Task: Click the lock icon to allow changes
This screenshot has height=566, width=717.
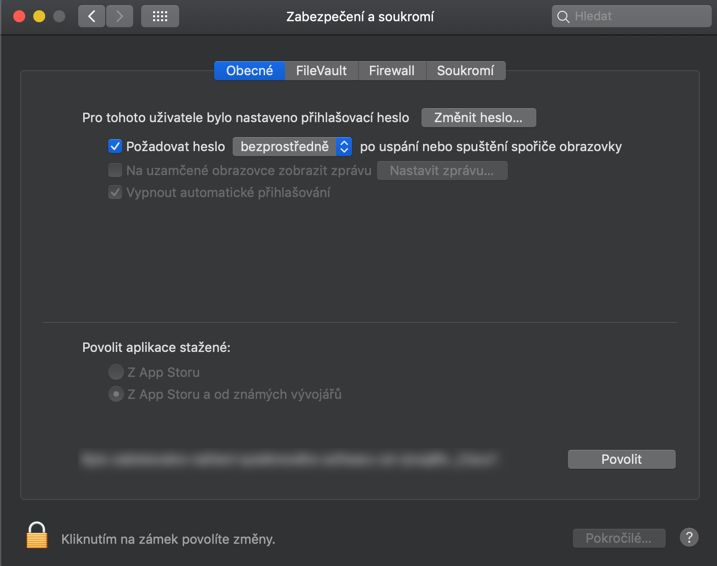Action: (37, 535)
